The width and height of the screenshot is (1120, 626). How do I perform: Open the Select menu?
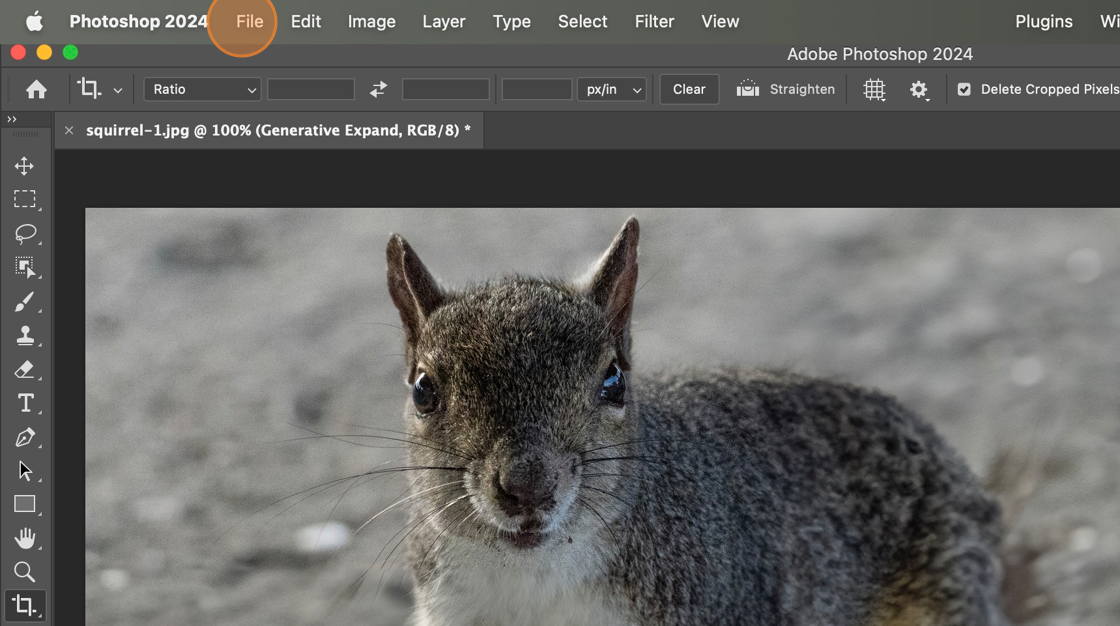point(583,21)
